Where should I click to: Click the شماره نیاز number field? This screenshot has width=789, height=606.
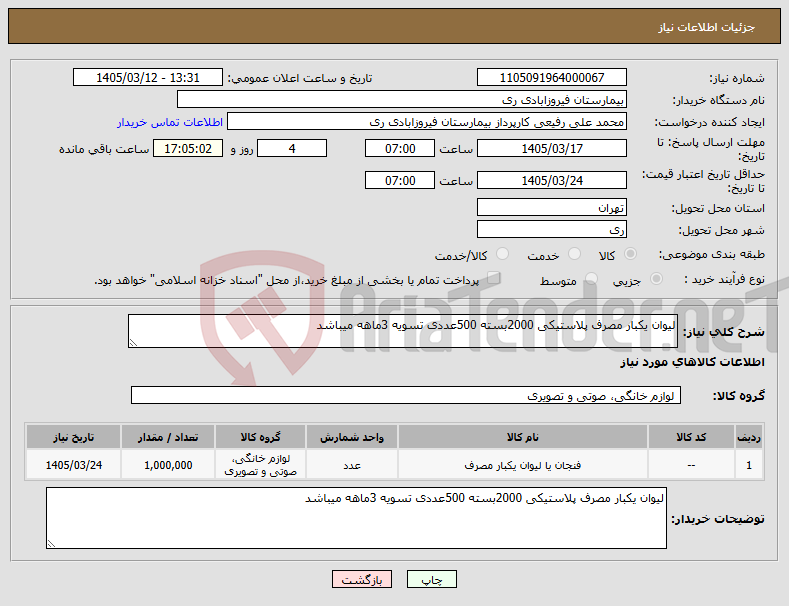click(x=551, y=78)
